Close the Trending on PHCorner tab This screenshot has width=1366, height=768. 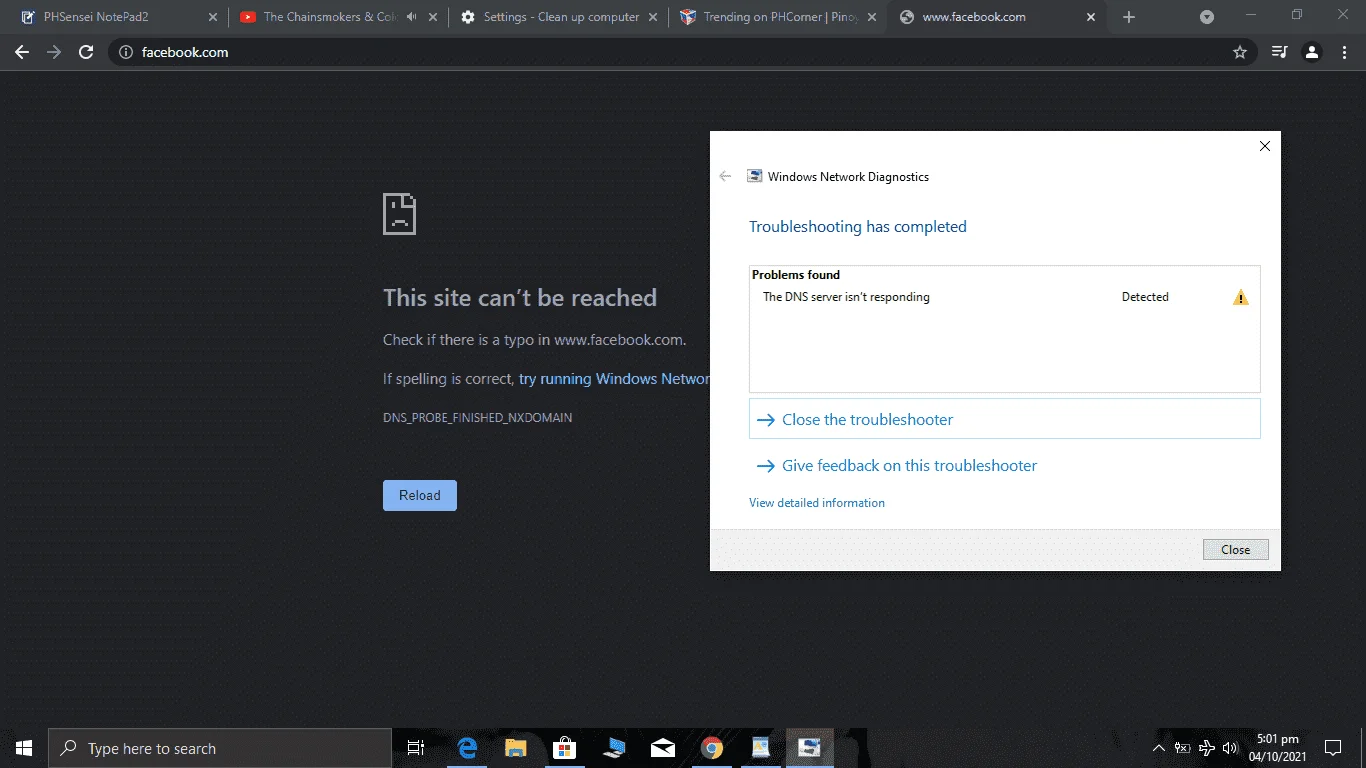point(872,17)
